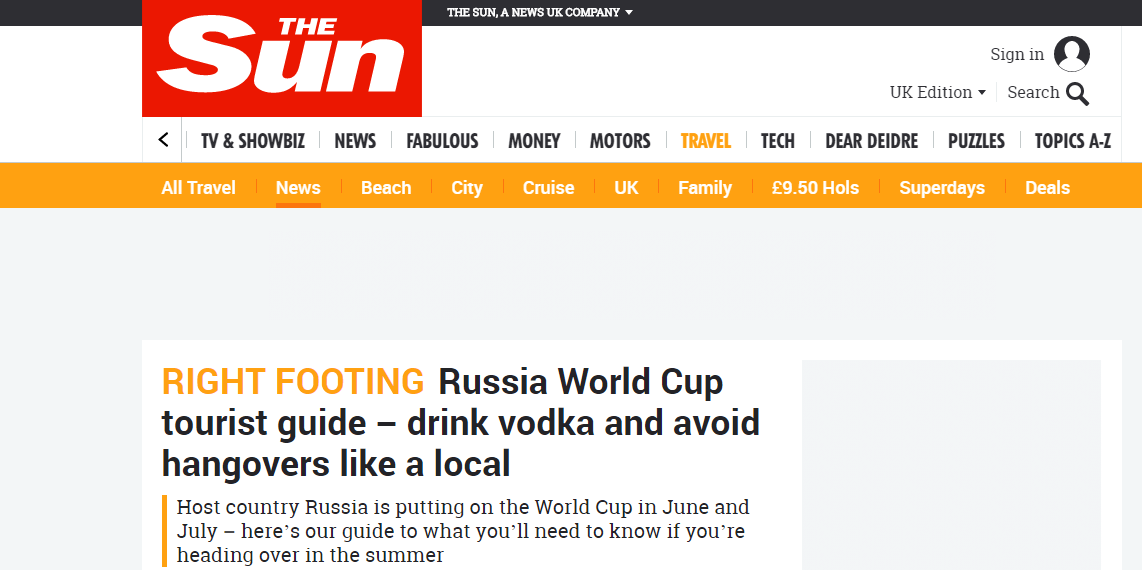Open the Cruise travel tab

tap(548, 188)
